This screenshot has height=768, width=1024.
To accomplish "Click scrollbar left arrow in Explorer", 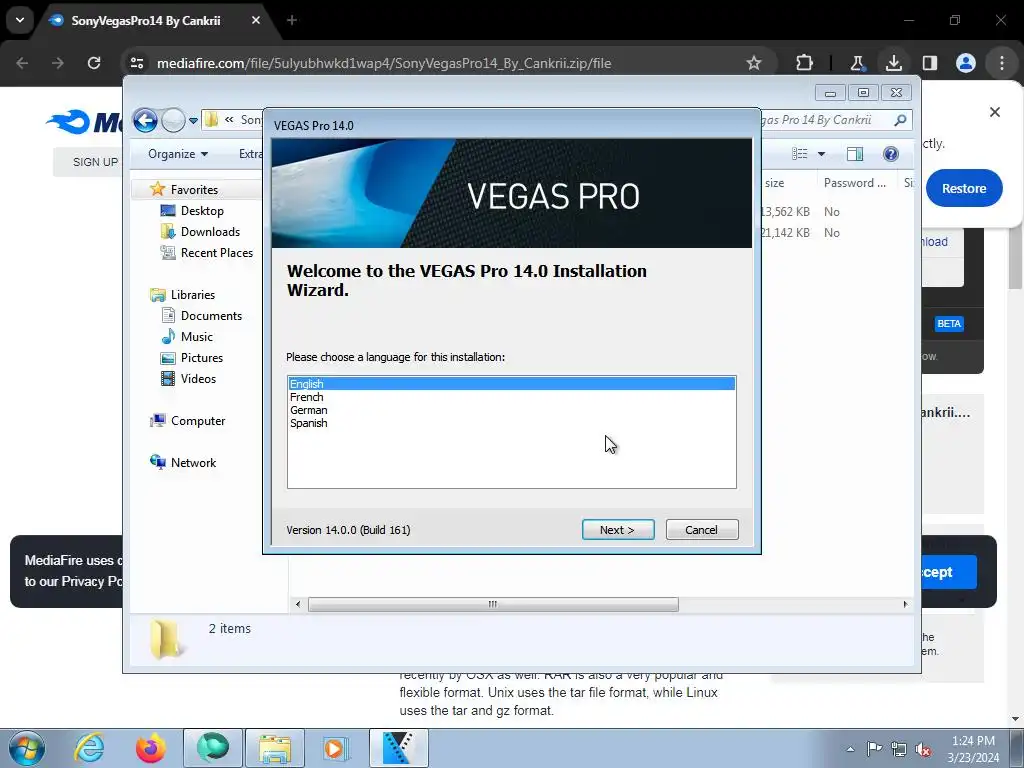I will click(298, 605).
